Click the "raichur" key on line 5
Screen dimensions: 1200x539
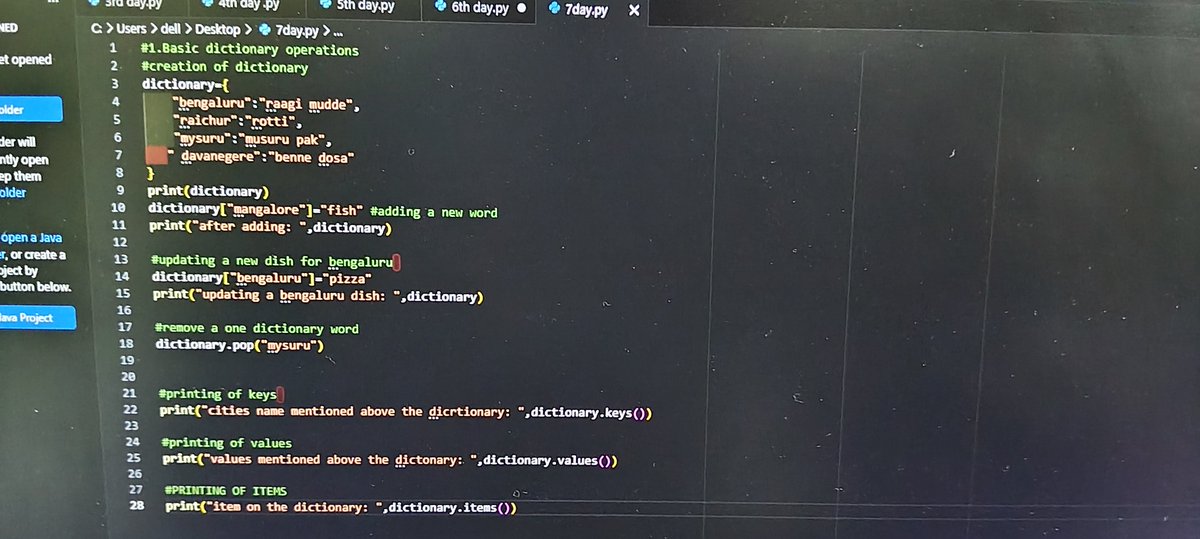(207, 122)
